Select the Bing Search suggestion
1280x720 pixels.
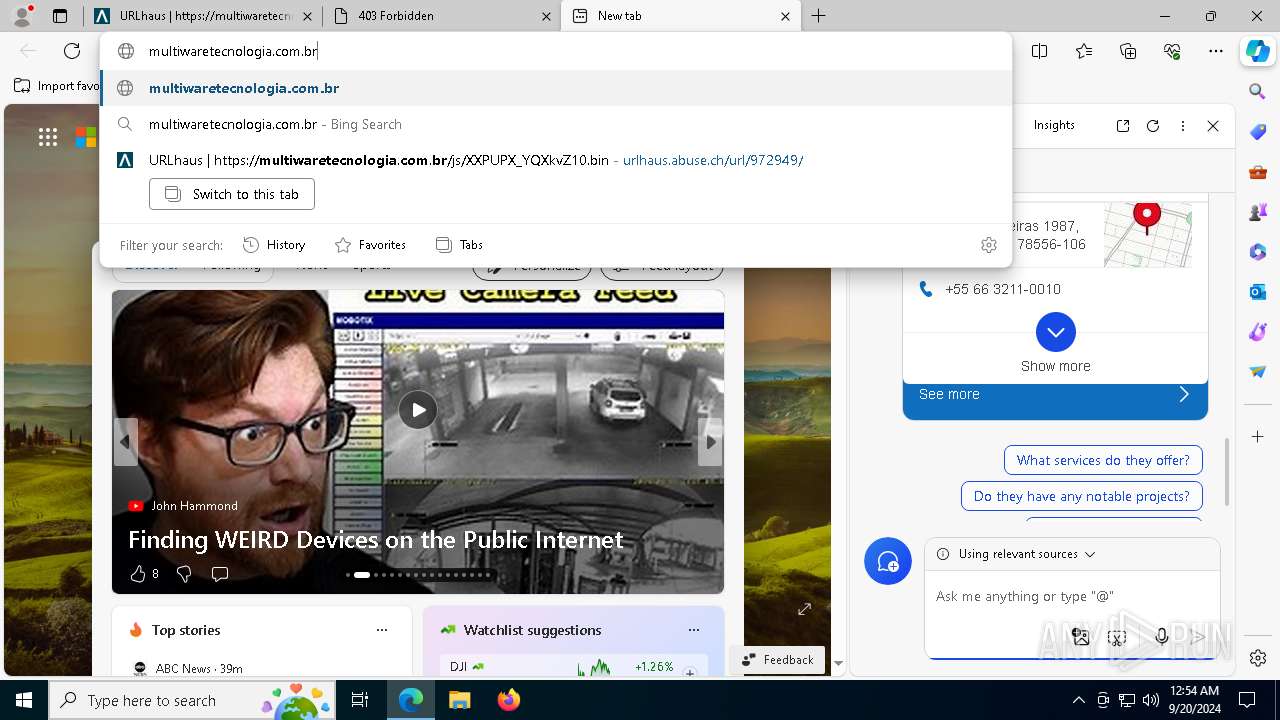(x=556, y=124)
